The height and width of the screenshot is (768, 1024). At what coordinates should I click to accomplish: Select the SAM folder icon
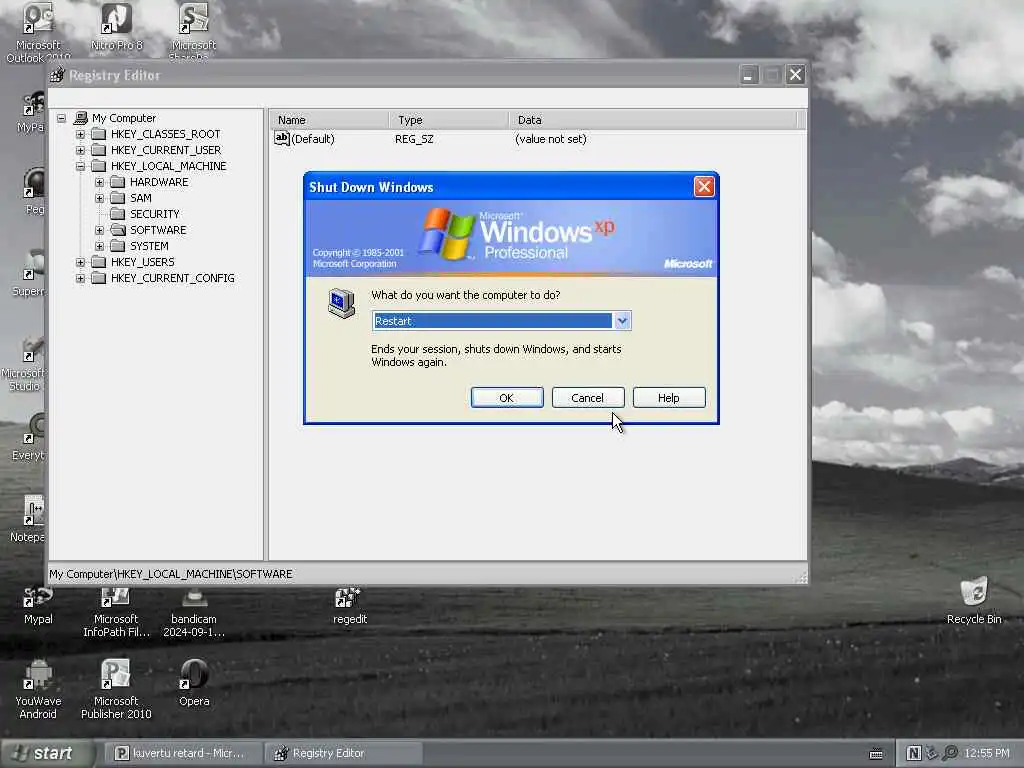[118, 198]
